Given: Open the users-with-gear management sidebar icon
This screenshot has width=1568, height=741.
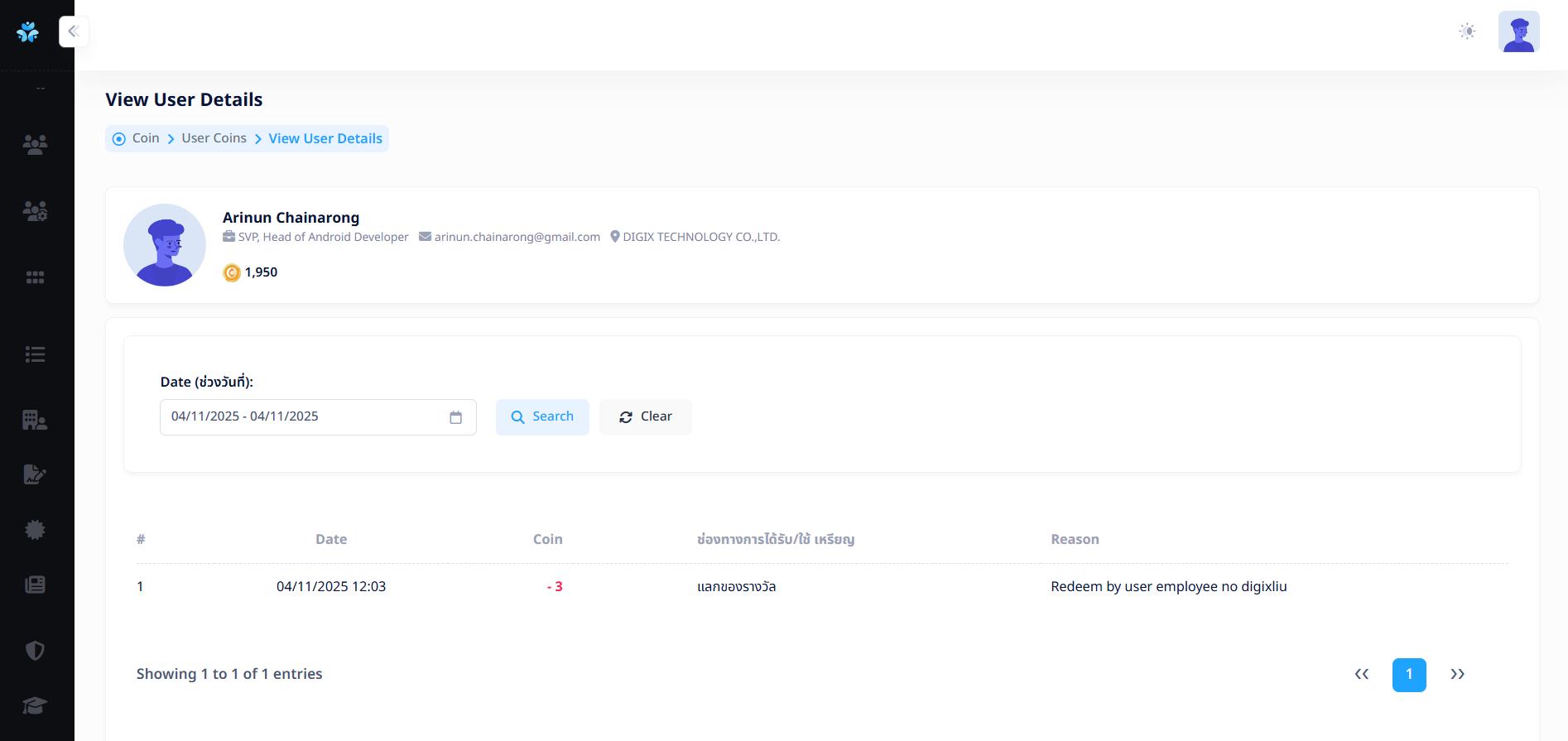Looking at the screenshot, I should 35,211.
